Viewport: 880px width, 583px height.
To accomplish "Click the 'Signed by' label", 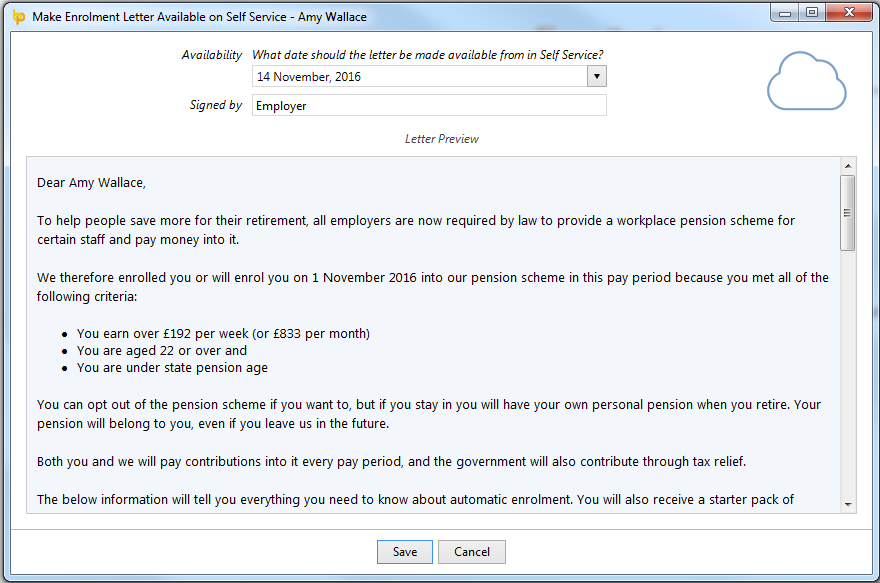I will (215, 105).
